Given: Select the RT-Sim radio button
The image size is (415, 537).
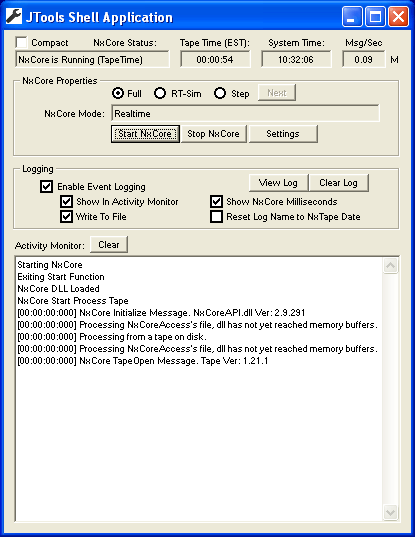Looking at the screenshot, I should tap(160, 93).
